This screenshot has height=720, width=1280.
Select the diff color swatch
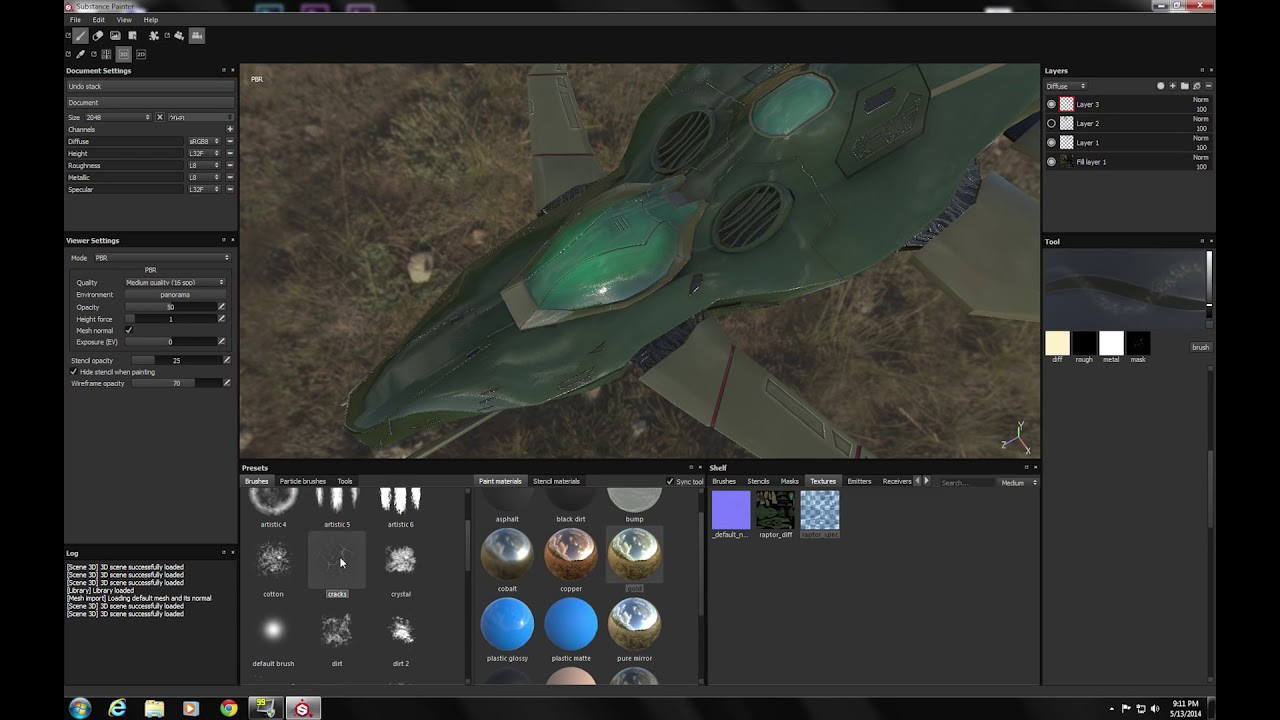pos(1057,343)
